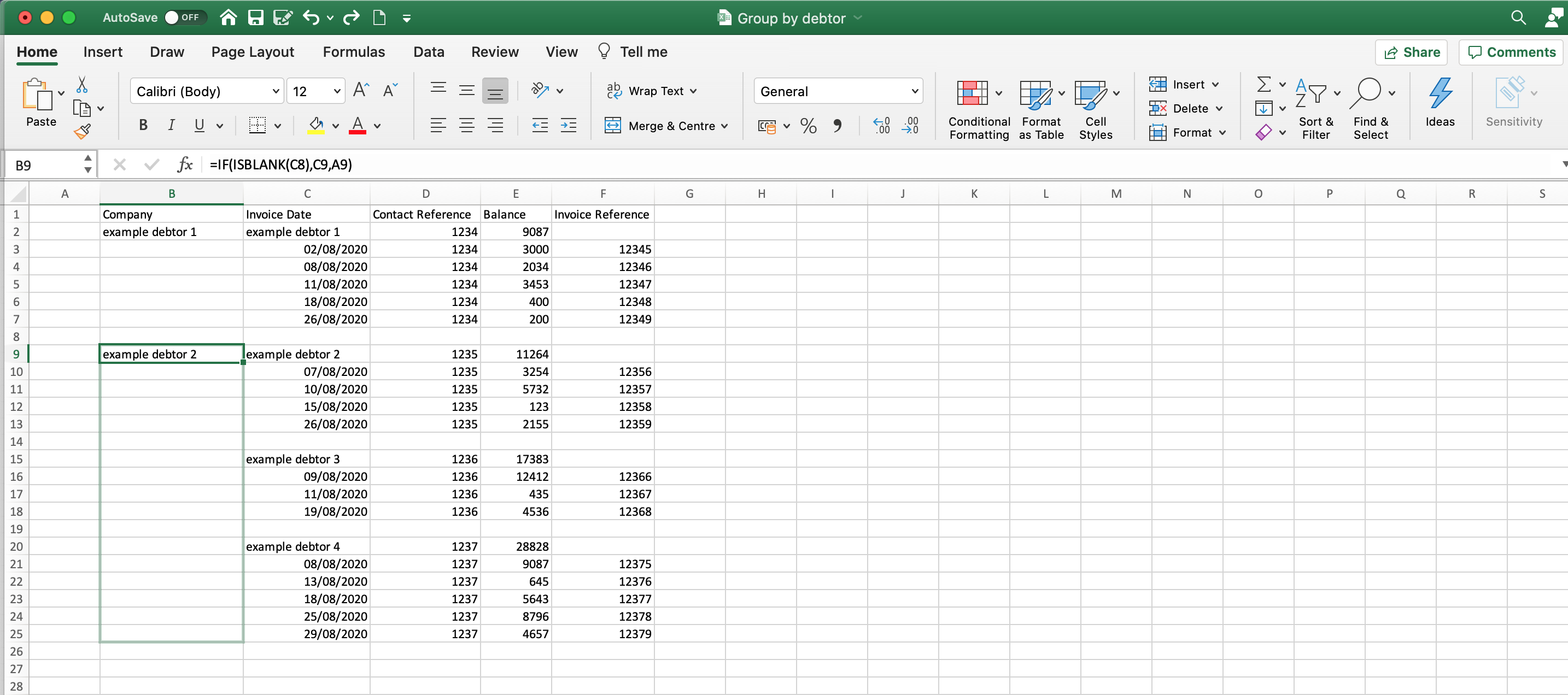The height and width of the screenshot is (695, 1568).
Task: Open the Comments button
Action: 1512,52
